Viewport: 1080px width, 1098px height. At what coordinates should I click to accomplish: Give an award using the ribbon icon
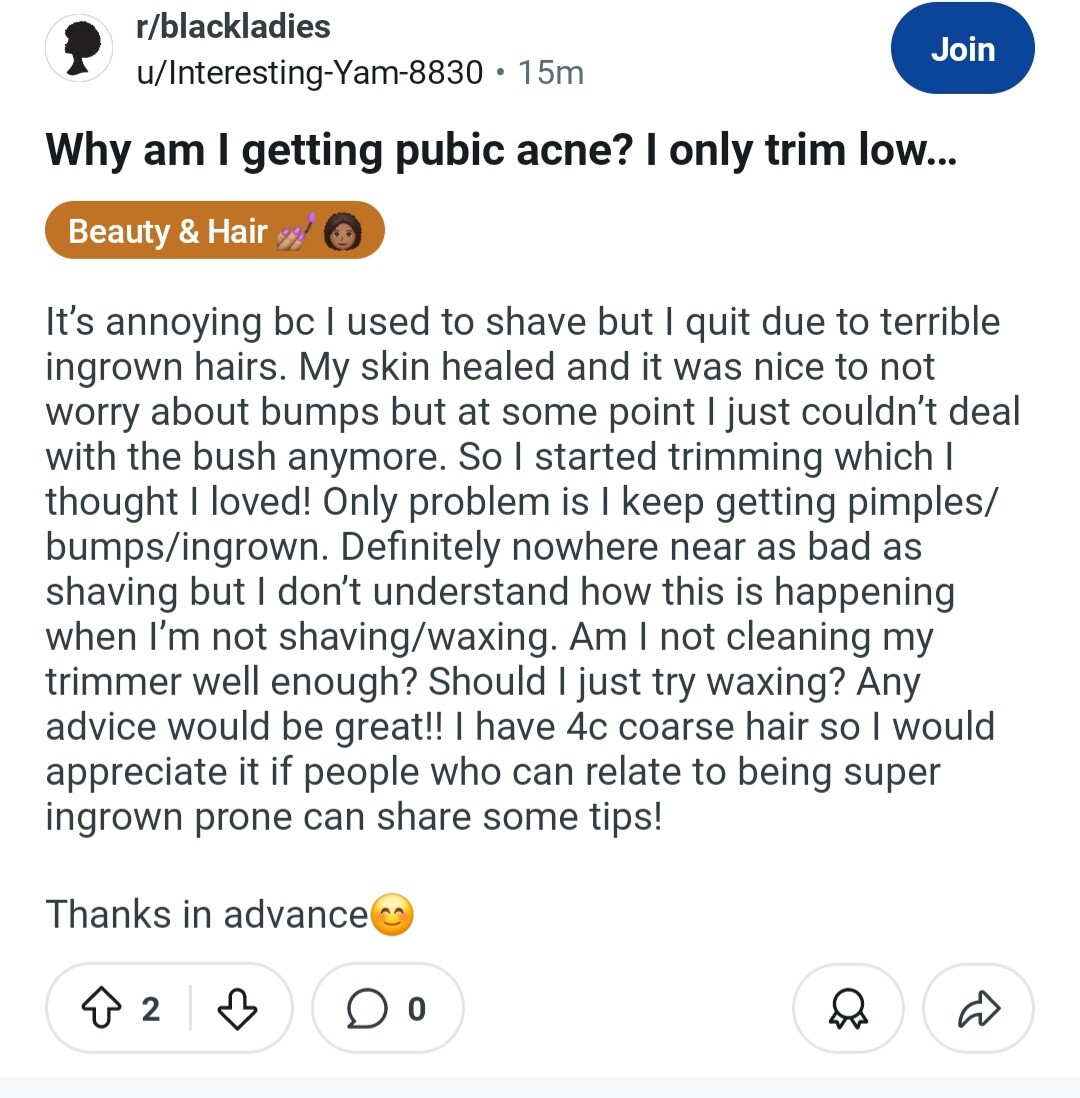point(848,1010)
